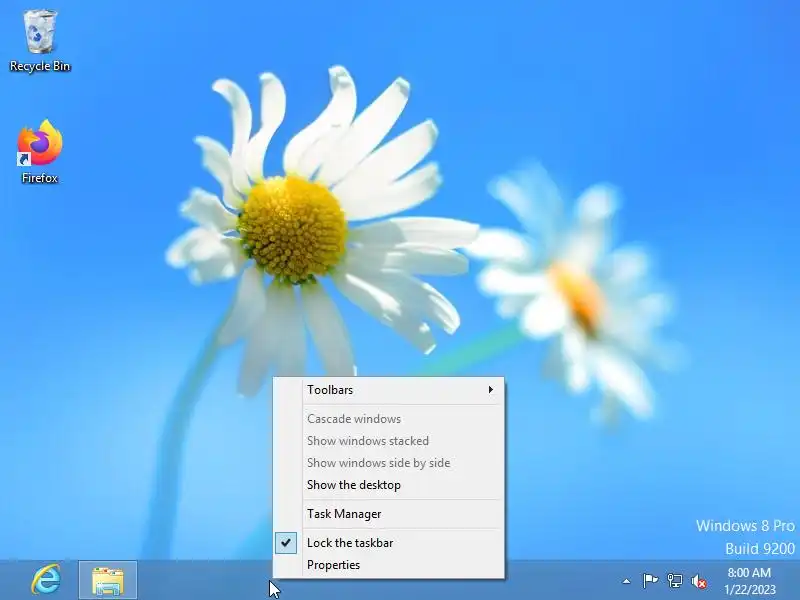The image size is (800, 600).
Task: Open Action Center flag icon
Action: pyautogui.click(x=650, y=581)
